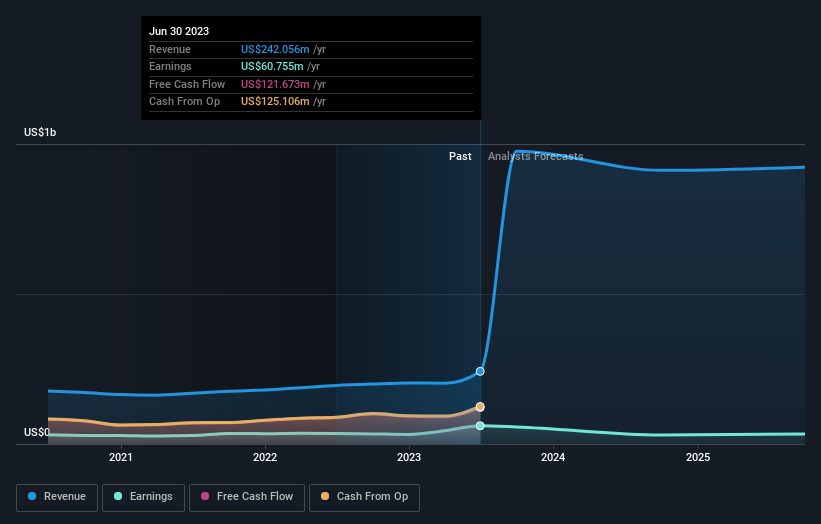Click the Earnings row label in tooltip
Screen dimensions: 821x524
pyautogui.click(x=170, y=66)
